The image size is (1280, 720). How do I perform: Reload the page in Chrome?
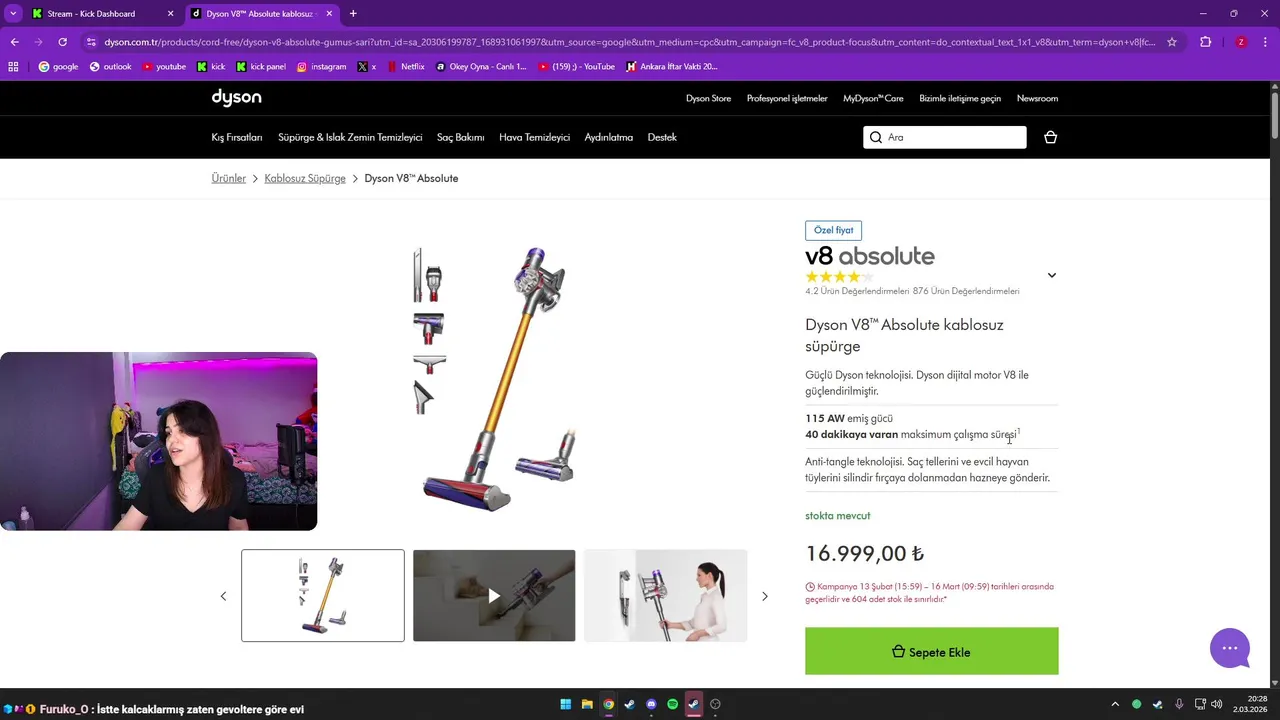point(62,42)
